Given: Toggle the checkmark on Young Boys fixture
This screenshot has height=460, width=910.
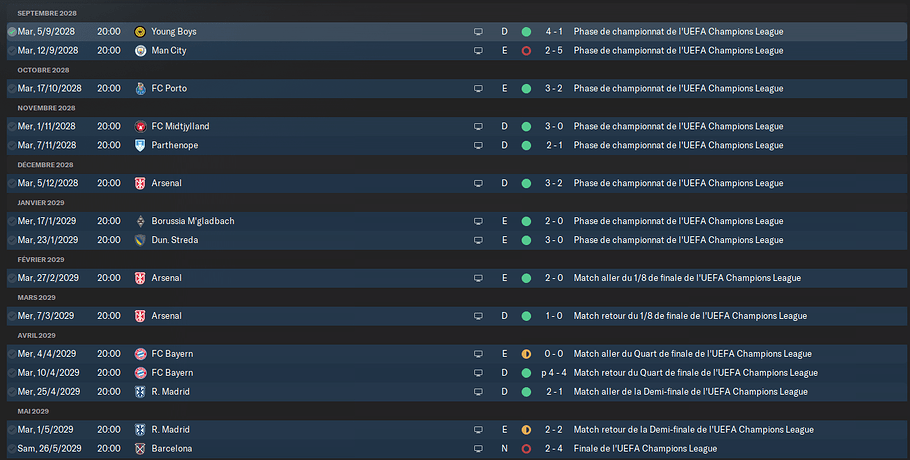Looking at the screenshot, I should point(12,32).
